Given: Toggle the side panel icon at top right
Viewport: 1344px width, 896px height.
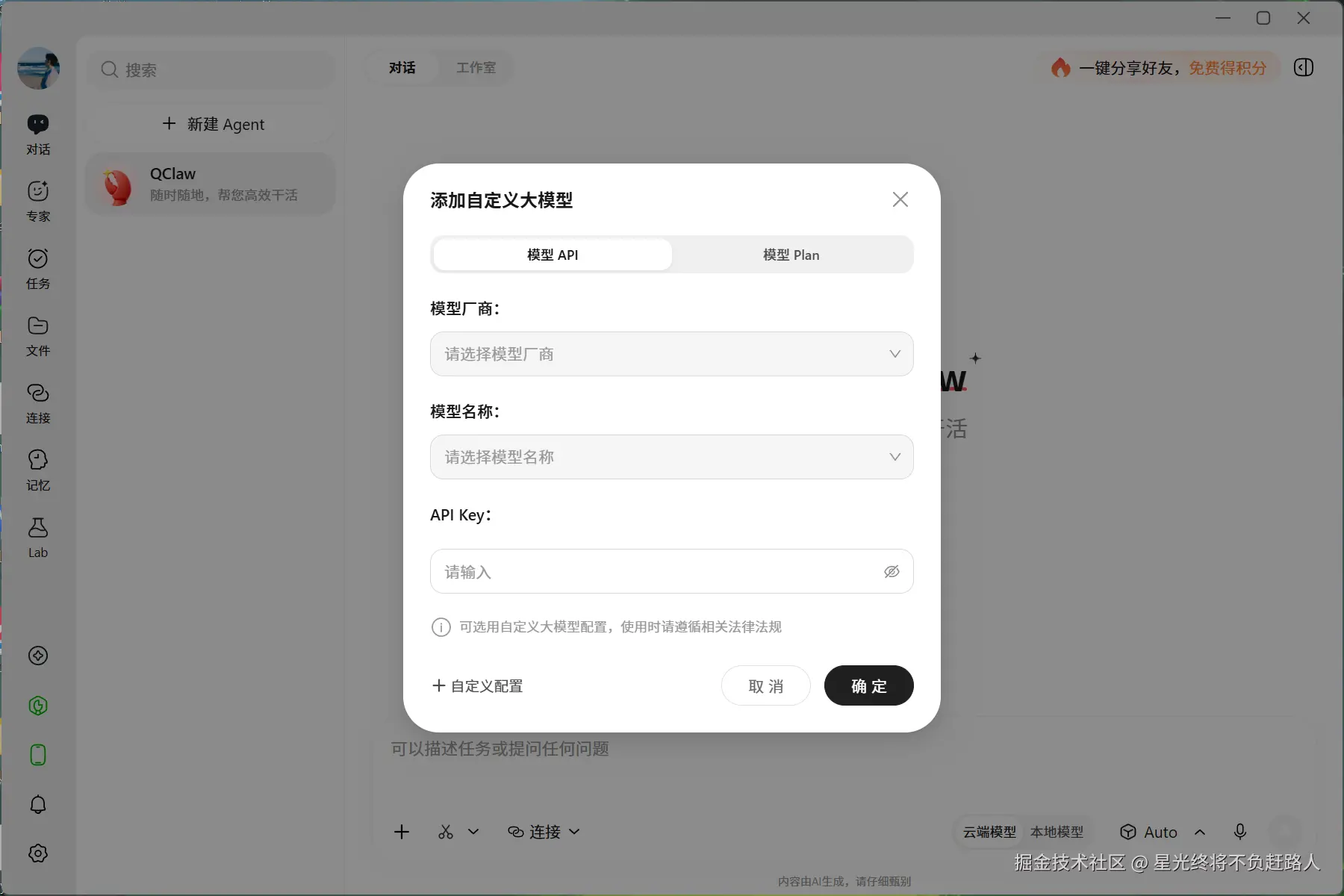Looking at the screenshot, I should (x=1304, y=68).
